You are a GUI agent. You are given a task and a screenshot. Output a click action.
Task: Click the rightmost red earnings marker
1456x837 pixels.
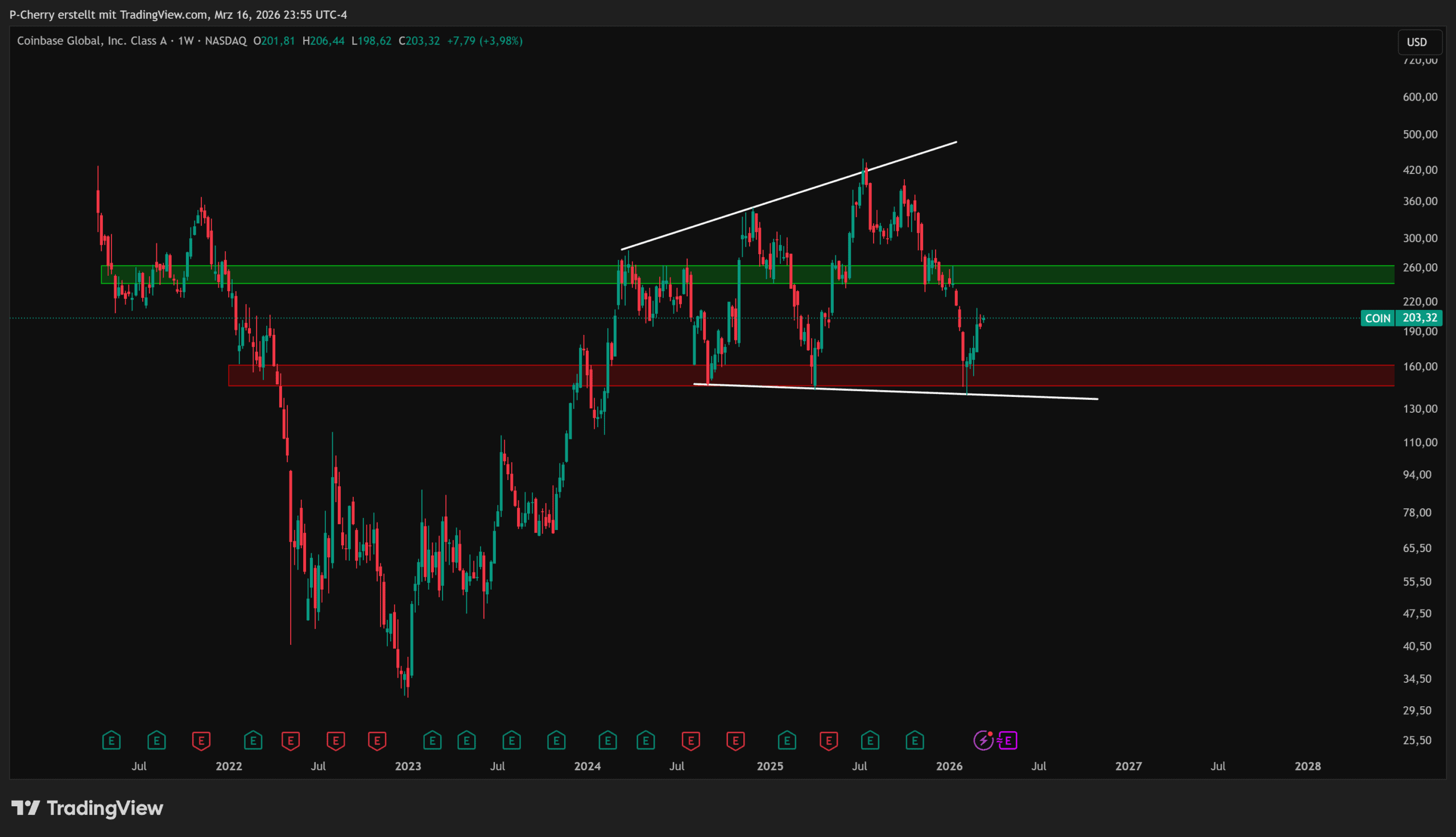click(x=828, y=740)
